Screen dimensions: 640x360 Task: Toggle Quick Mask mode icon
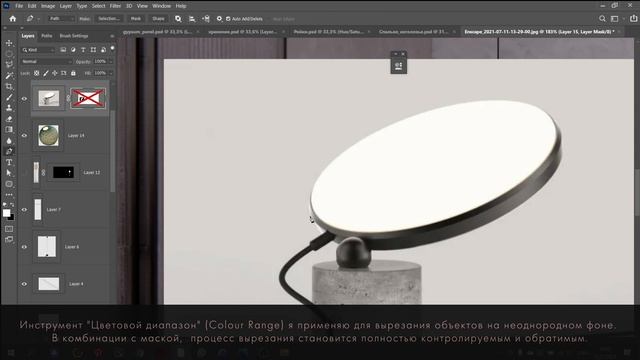[x=9, y=229]
